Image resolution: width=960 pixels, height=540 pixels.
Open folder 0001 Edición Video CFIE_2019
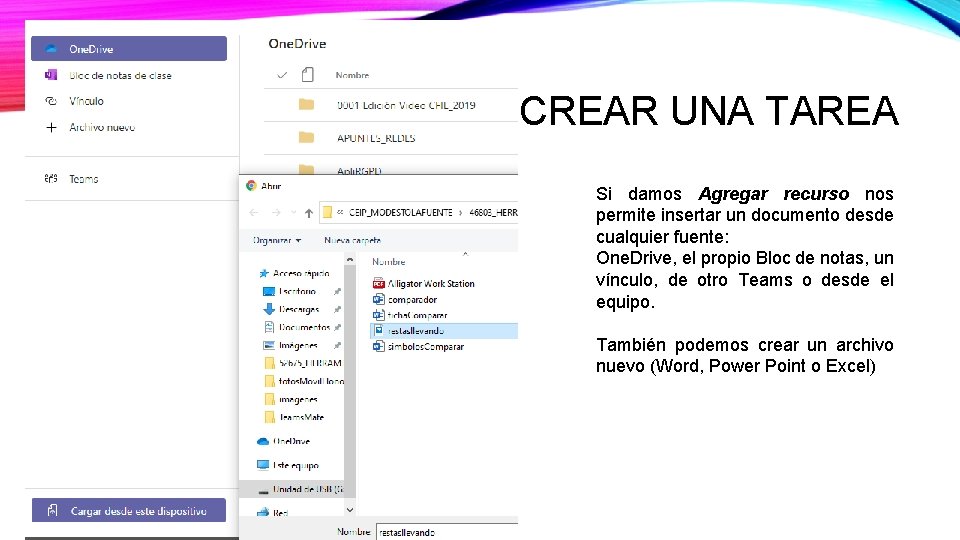[406, 105]
